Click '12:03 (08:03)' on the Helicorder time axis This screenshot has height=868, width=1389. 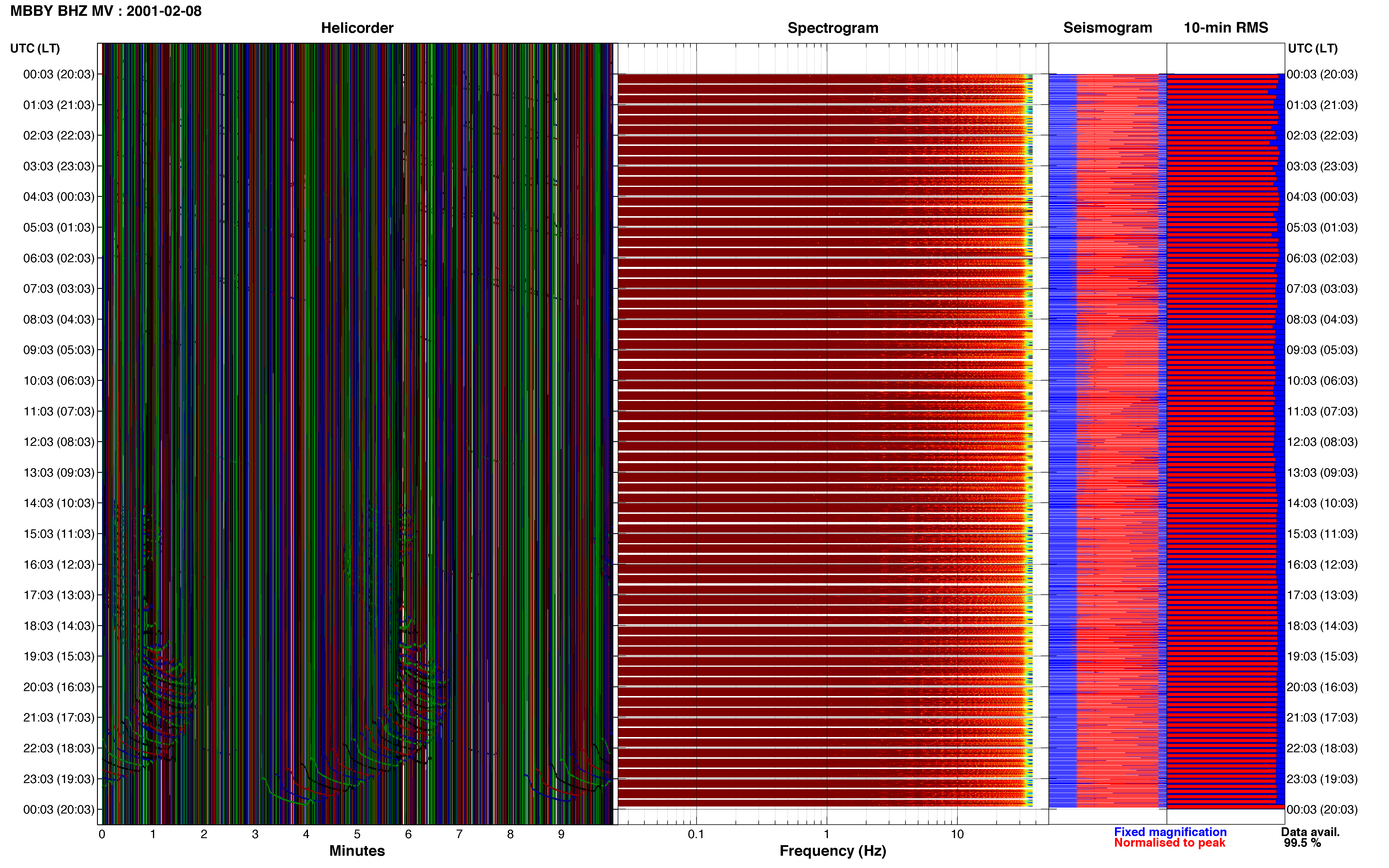pos(59,442)
